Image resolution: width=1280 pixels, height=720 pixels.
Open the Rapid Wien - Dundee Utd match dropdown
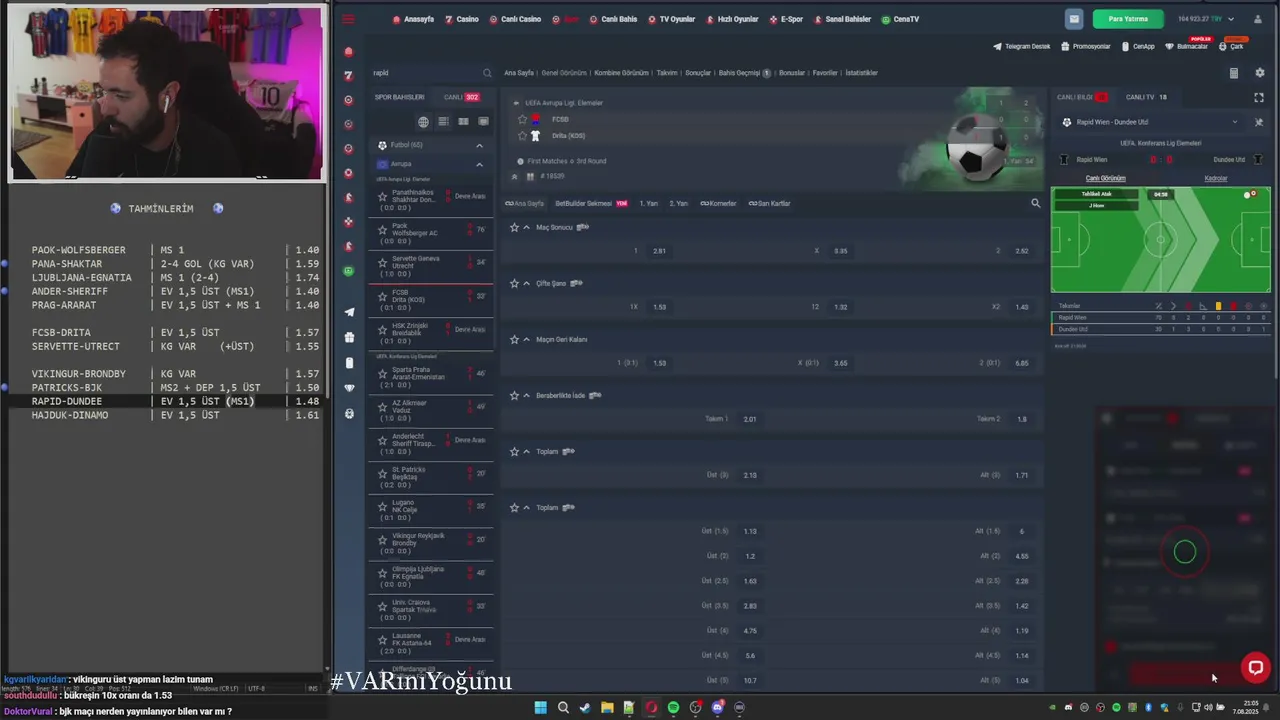click(1234, 122)
